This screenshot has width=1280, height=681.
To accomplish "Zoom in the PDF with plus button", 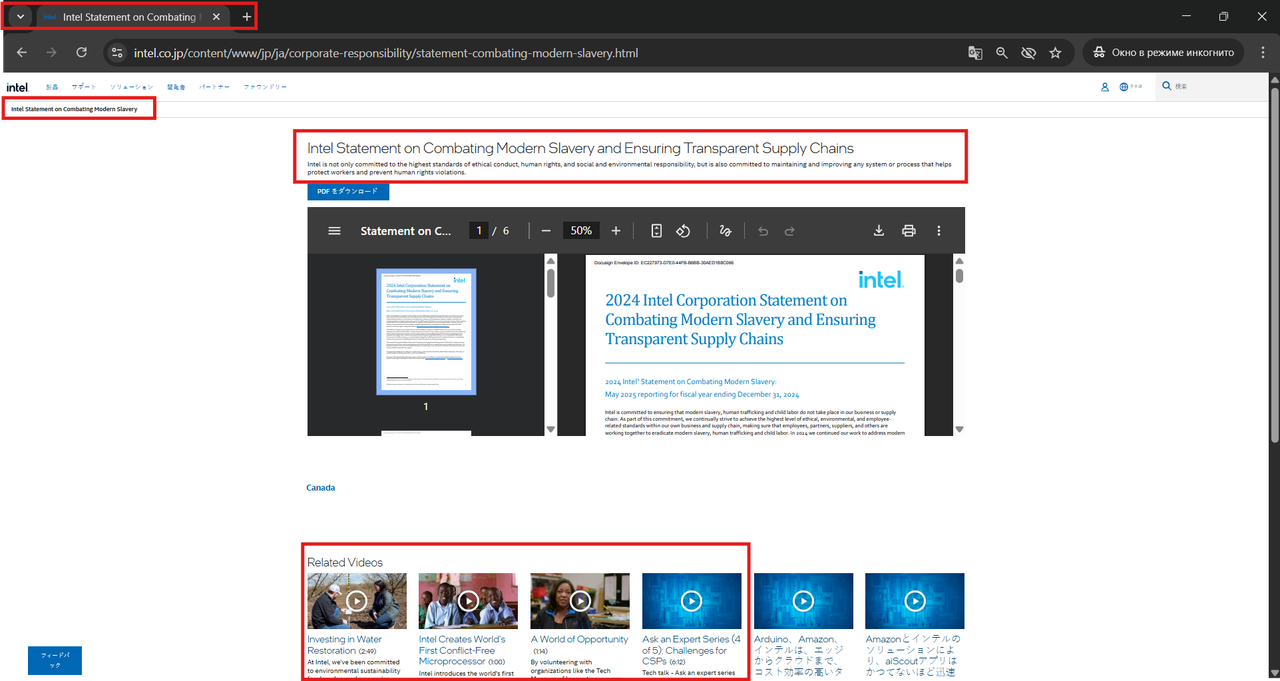I will [x=616, y=231].
